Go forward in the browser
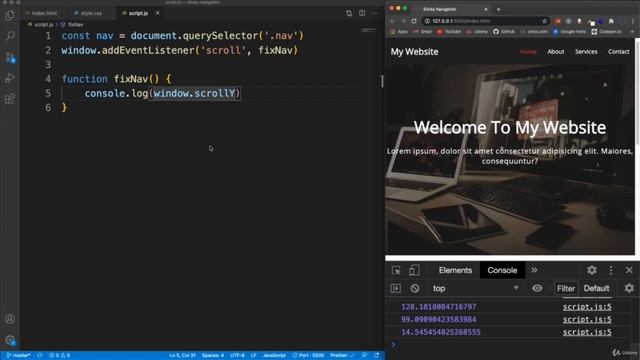Image resolution: width=640 pixels, height=360 pixels. (x=403, y=21)
